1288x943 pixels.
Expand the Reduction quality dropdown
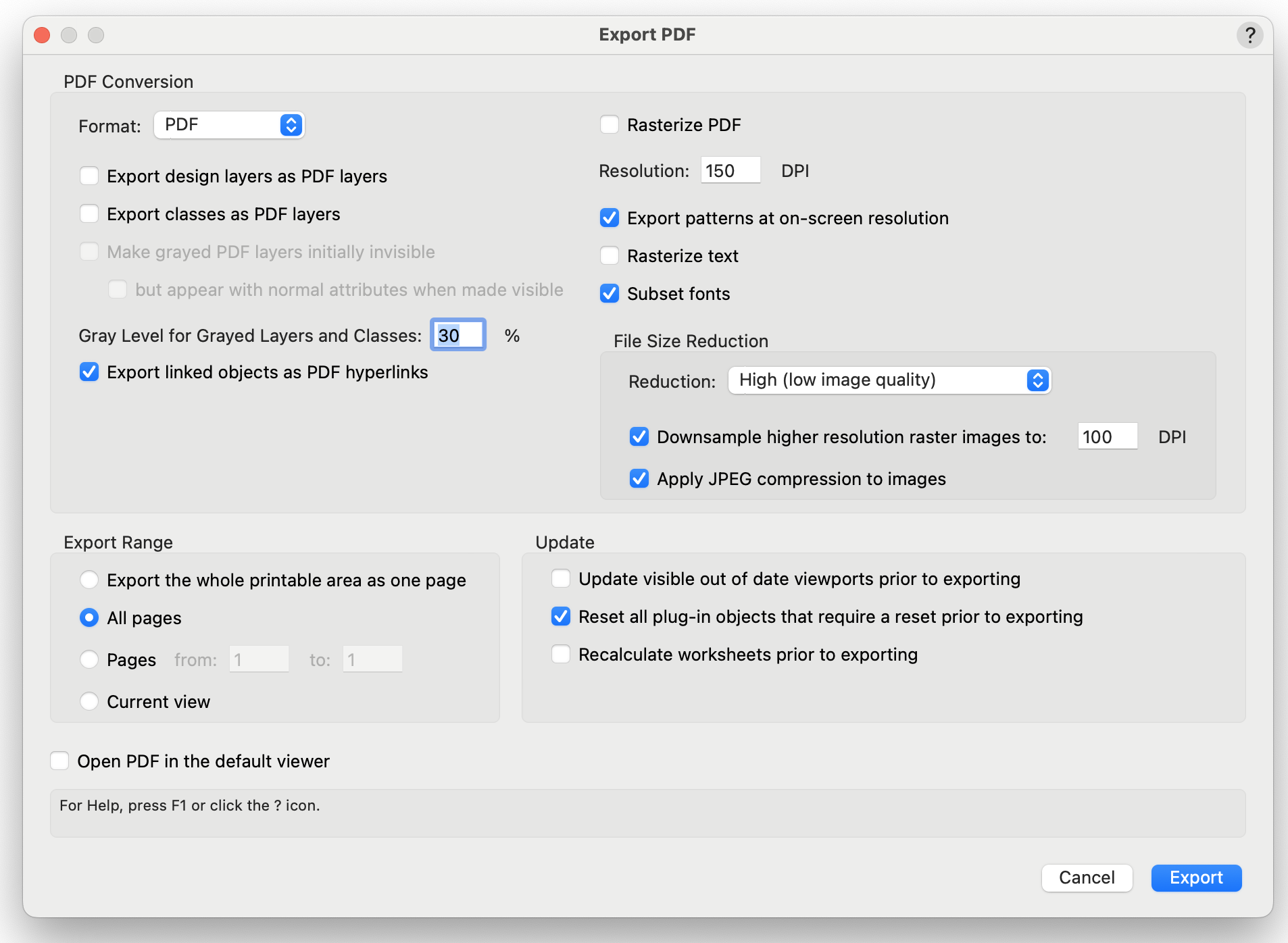(x=889, y=380)
